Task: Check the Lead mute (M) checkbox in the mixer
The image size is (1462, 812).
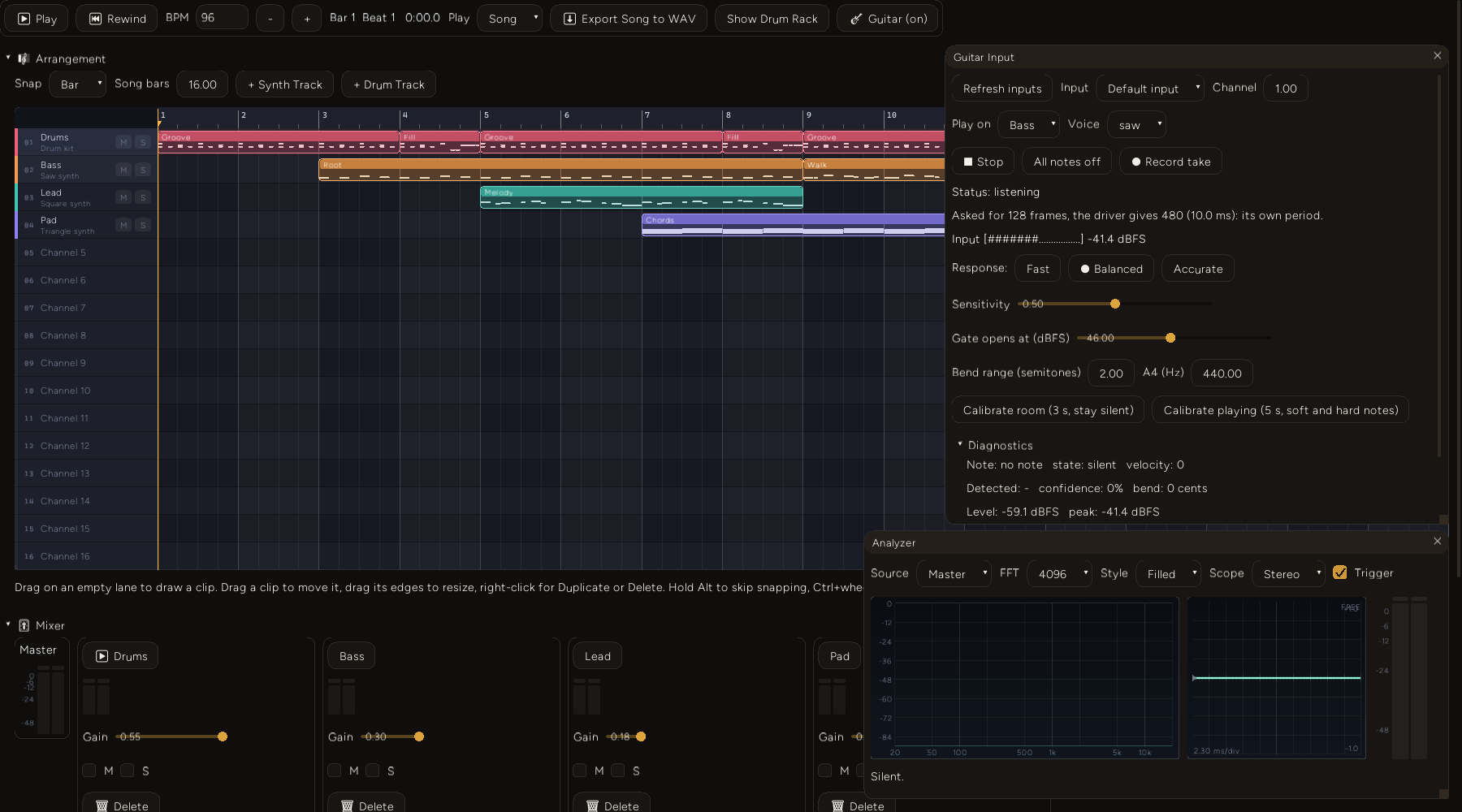Action: point(580,771)
